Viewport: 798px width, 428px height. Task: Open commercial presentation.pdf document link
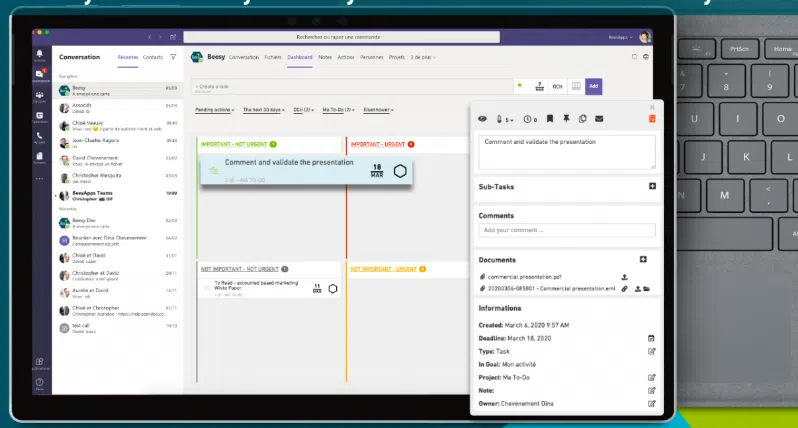point(524,277)
